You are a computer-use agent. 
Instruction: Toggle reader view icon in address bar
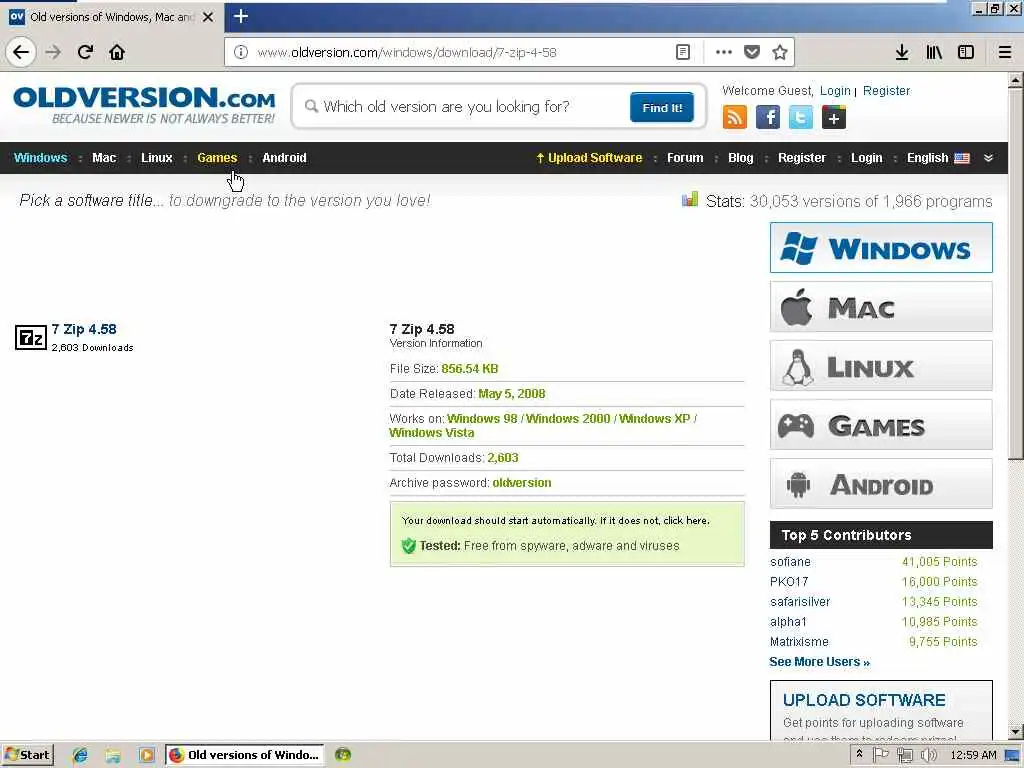(x=682, y=52)
